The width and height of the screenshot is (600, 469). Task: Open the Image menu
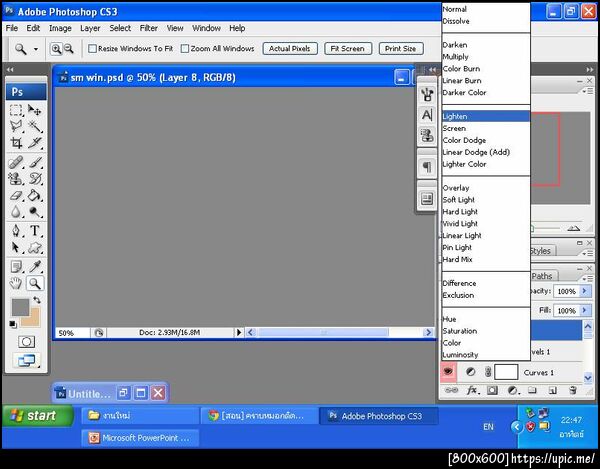(60, 28)
